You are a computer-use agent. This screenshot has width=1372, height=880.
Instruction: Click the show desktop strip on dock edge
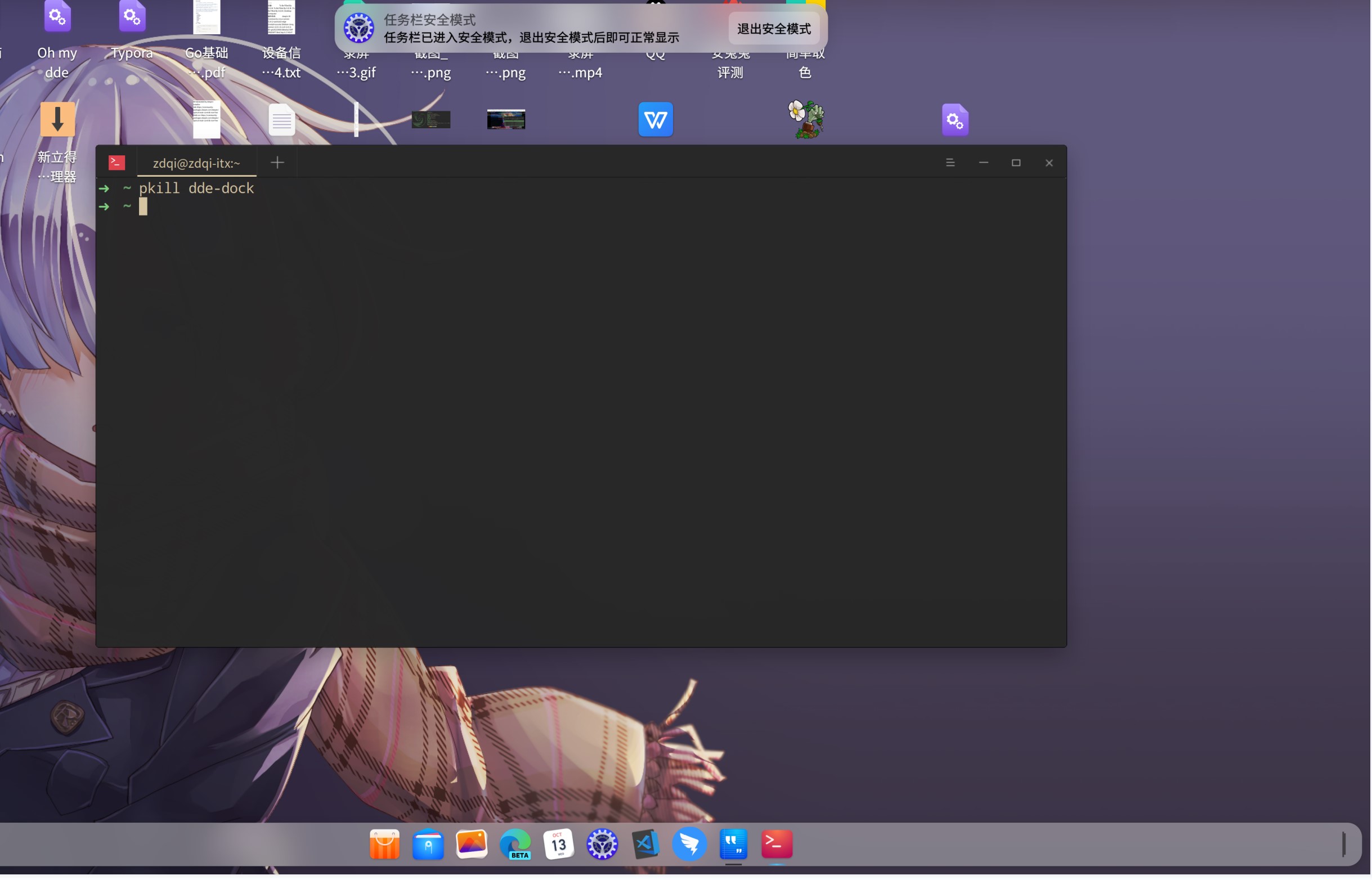pyautogui.click(x=1344, y=845)
